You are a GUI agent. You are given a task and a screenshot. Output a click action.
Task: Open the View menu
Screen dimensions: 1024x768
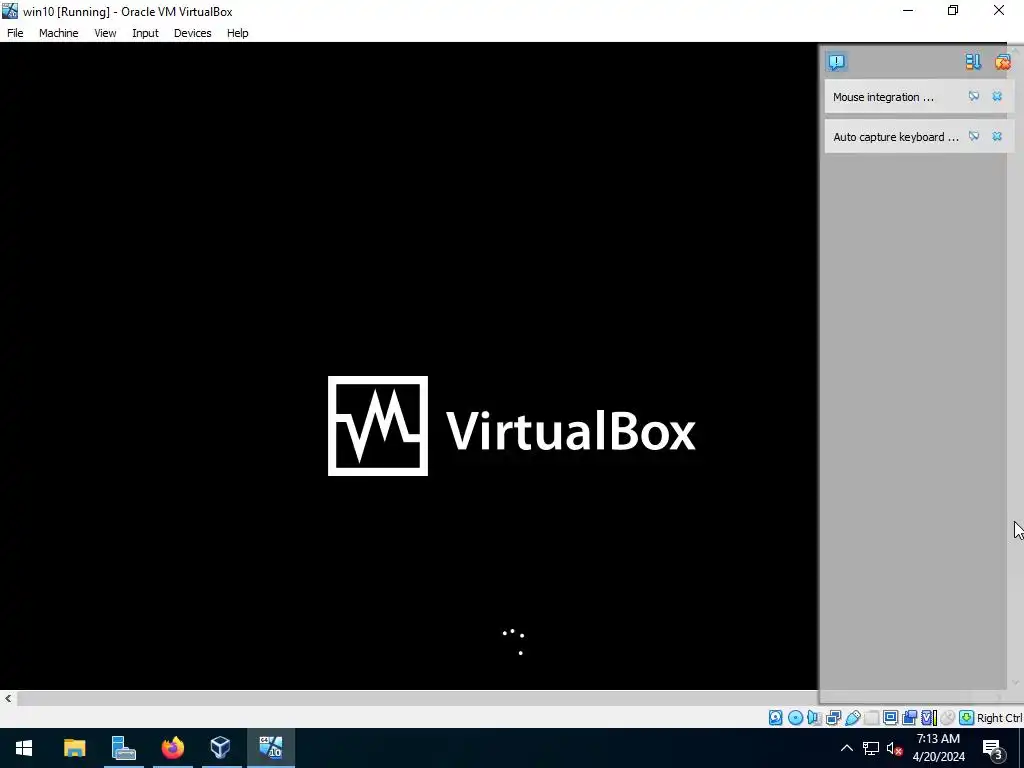pyautogui.click(x=105, y=33)
